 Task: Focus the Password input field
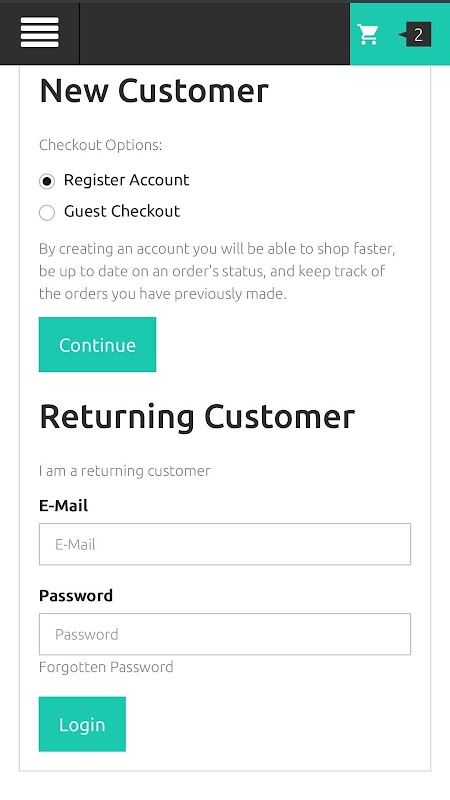click(225, 634)
